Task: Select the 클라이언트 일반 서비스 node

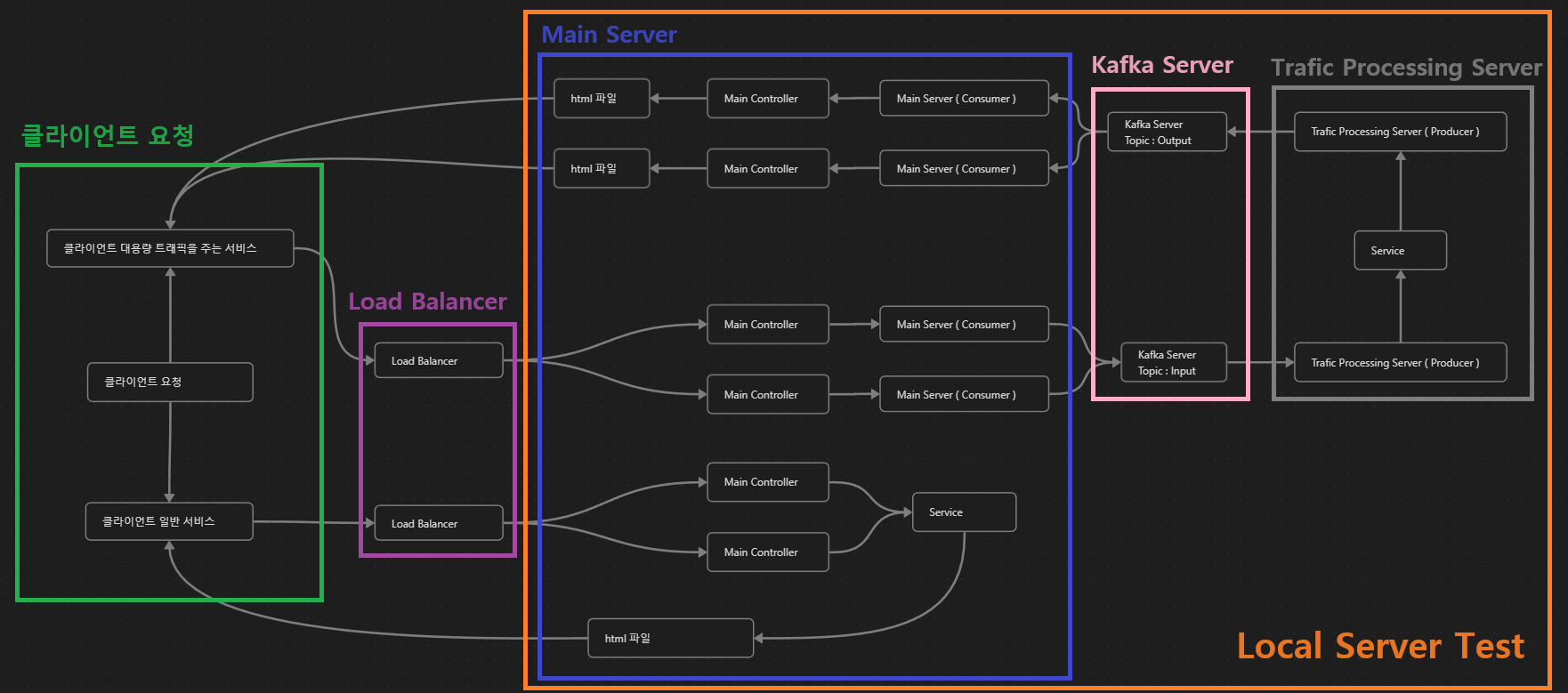Action: tap(169, 521)
